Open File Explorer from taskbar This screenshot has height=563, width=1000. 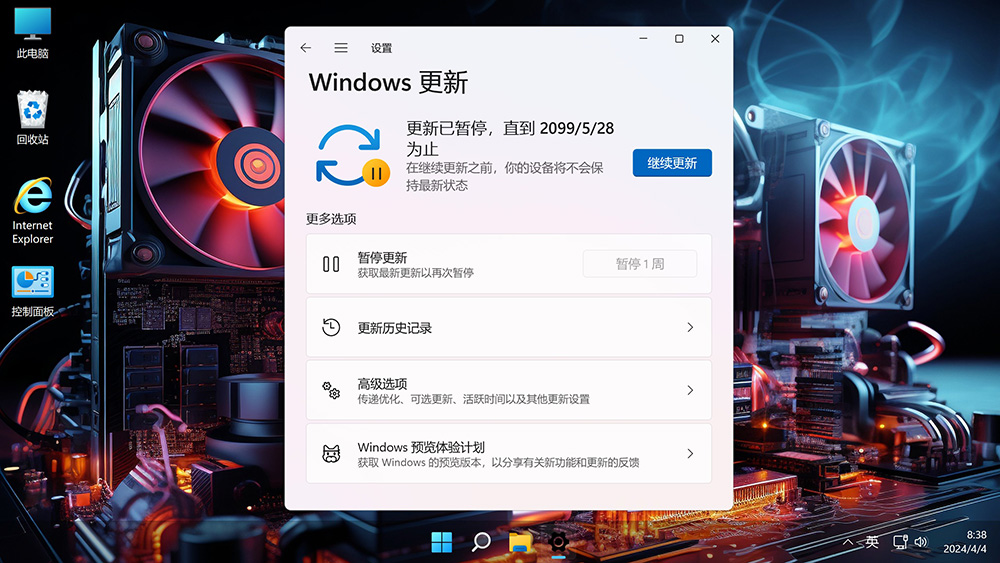(x=520, y=542)
